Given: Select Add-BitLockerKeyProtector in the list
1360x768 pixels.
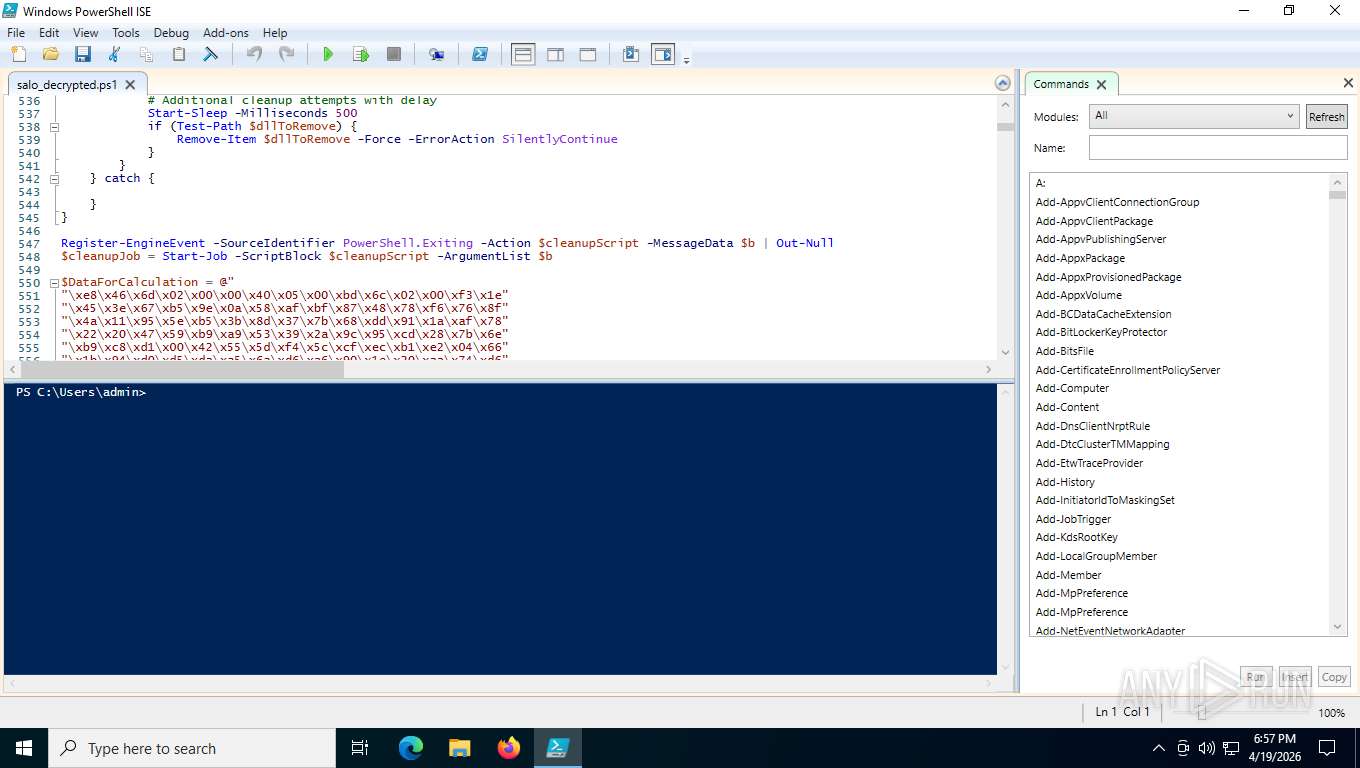Looking at the screenshot, I should tap(1101, 332).
